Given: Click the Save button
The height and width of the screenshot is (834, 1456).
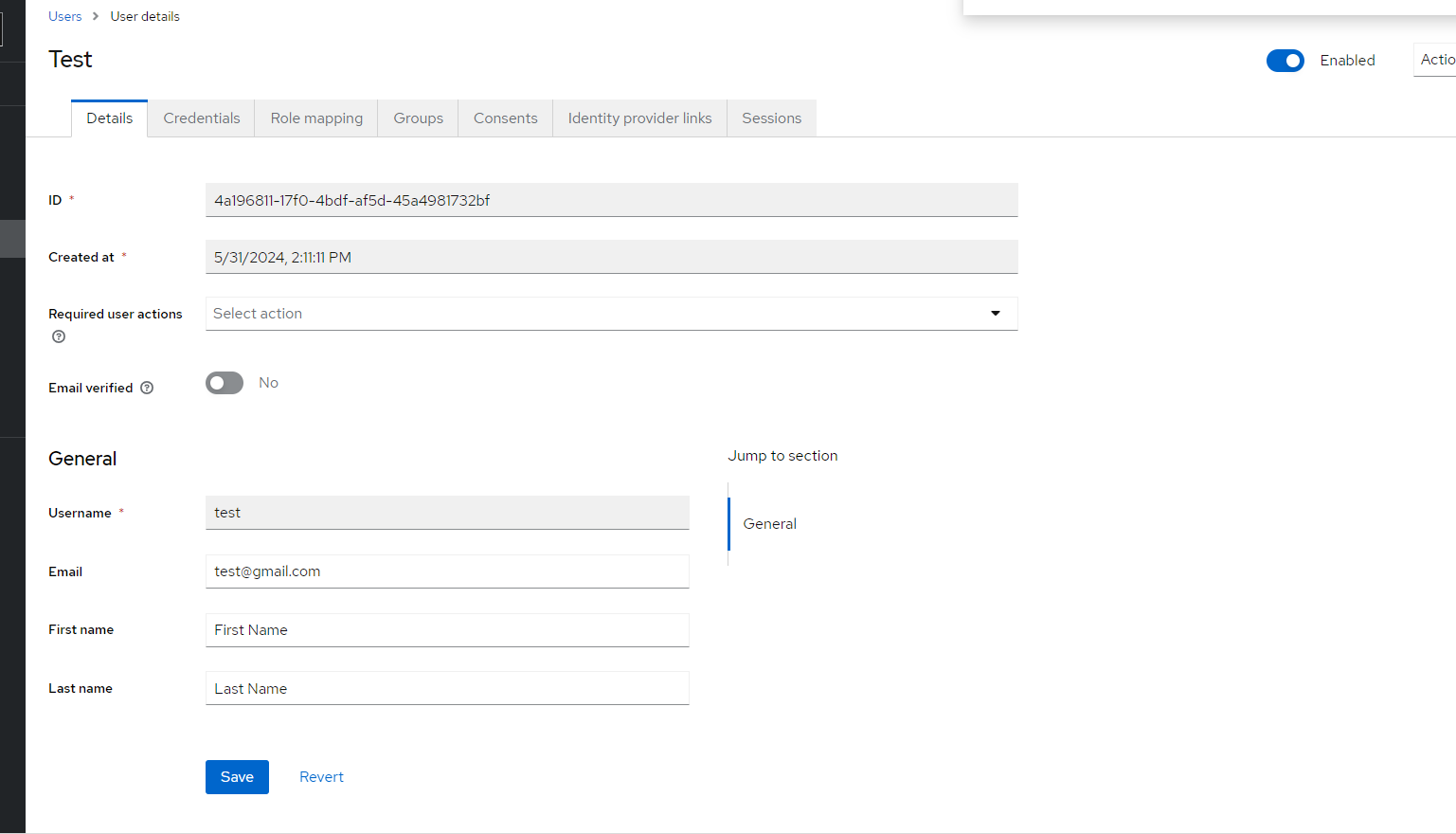Looking at the screenshot, I should pos(237,777).
